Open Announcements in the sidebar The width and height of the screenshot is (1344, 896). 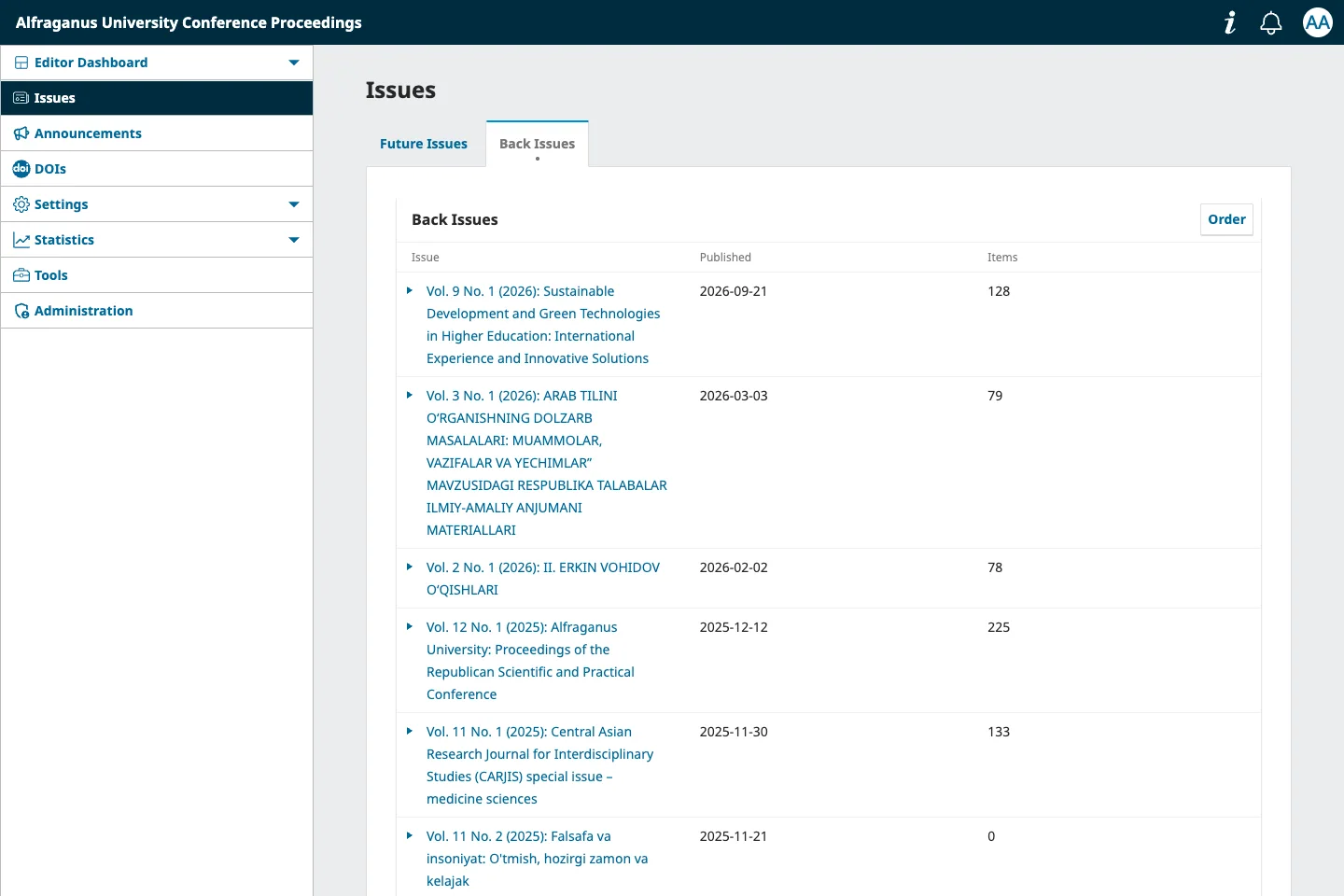89,133
